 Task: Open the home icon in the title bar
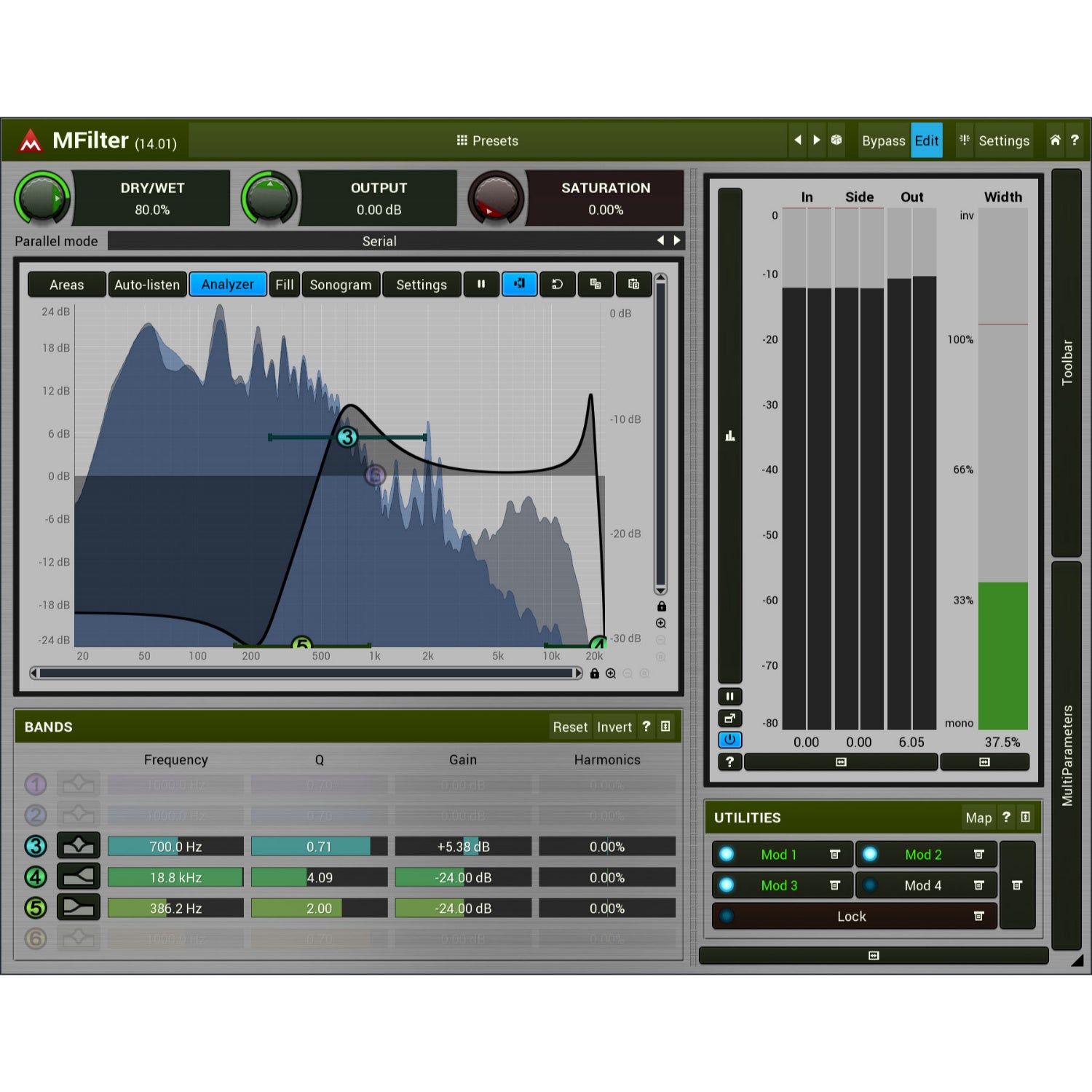point(1055,140)
